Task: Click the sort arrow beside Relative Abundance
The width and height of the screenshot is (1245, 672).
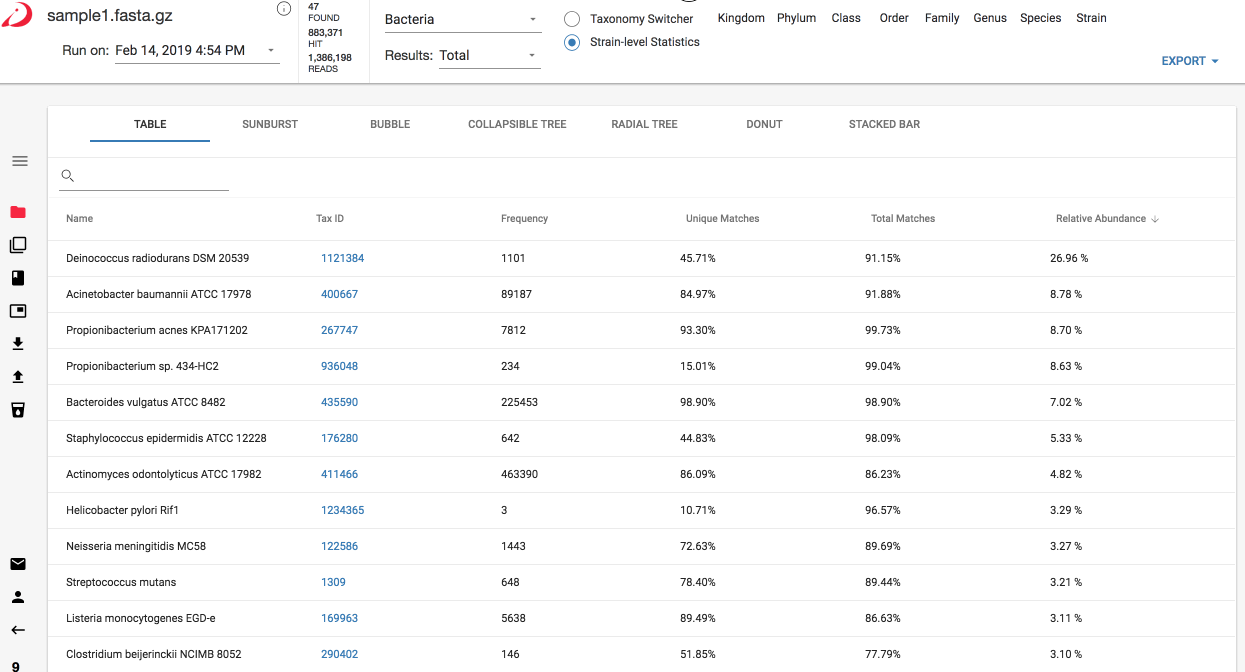Action: pyautogui.click(x=1155, y=219)
